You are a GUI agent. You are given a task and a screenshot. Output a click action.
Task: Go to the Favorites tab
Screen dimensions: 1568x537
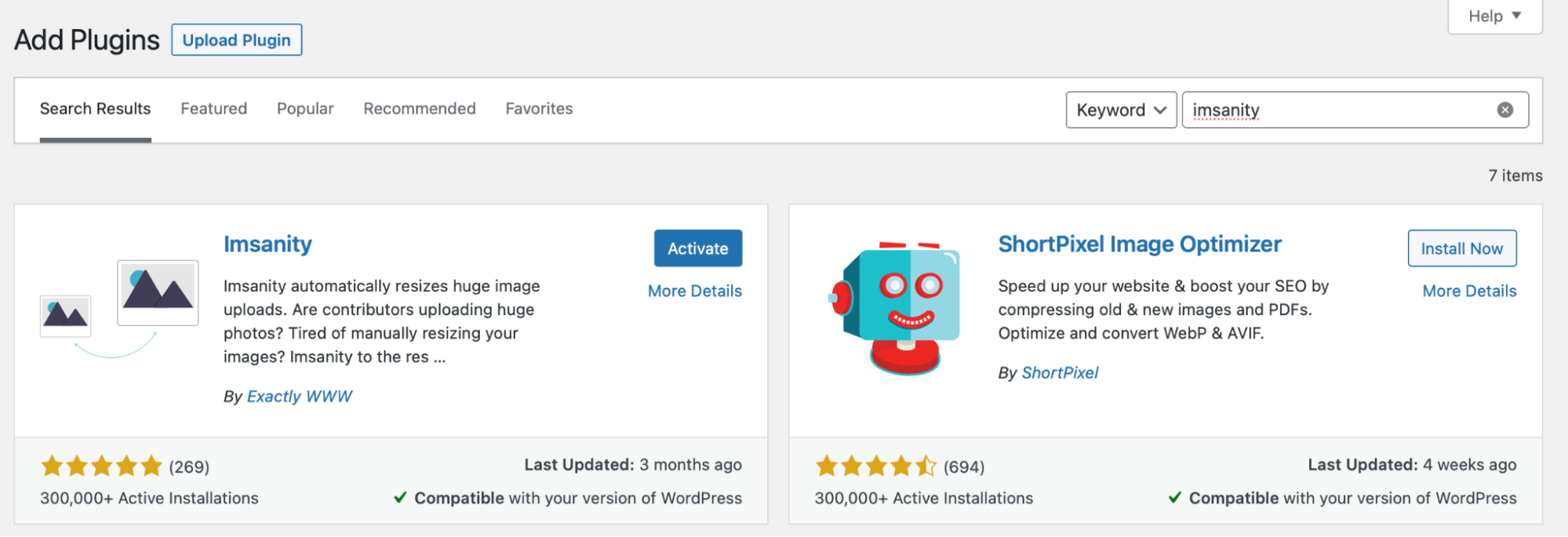[x=539, y=109]
